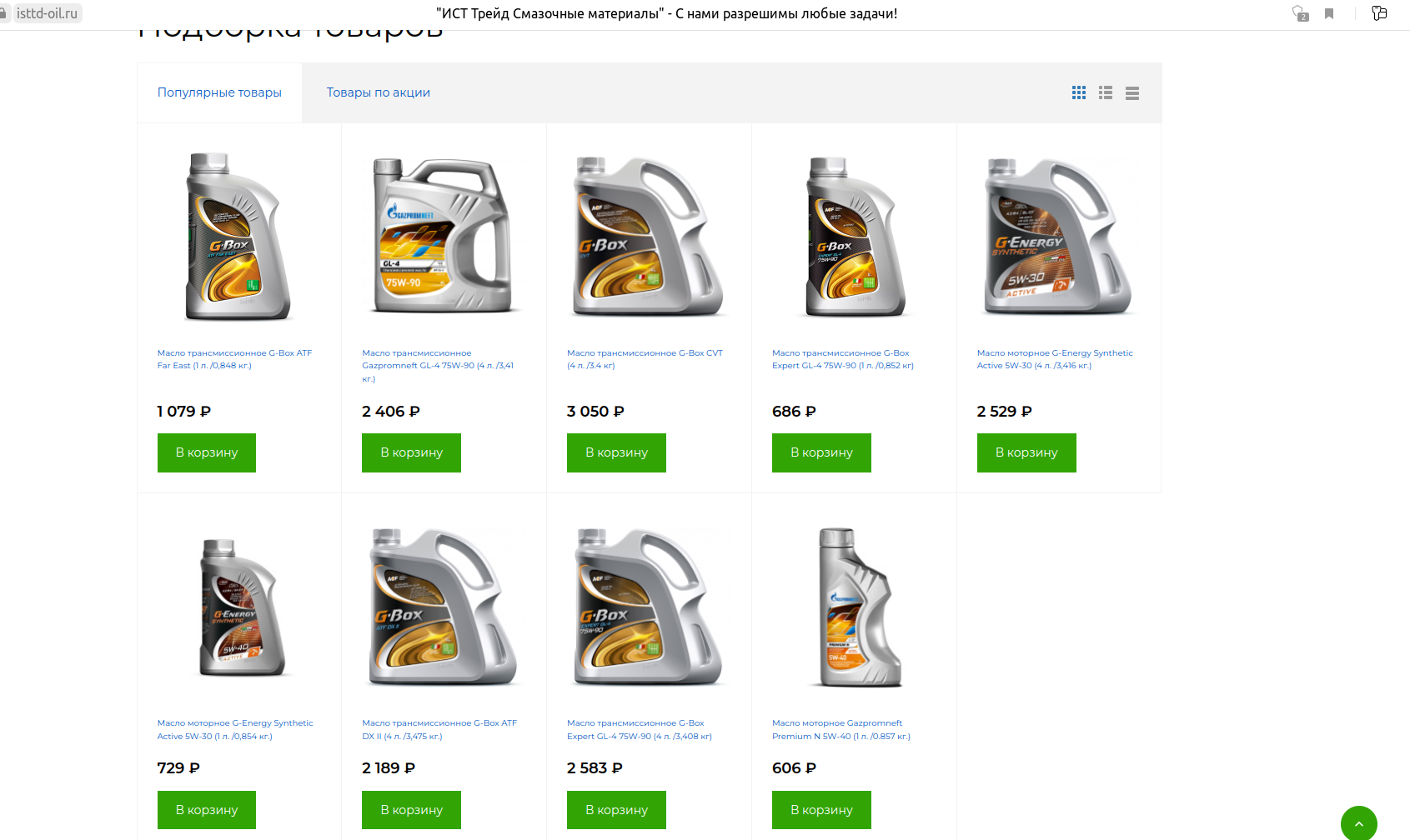Add G-Box Expert GL-4 1 л to cart
This screenshot has width=1410, height=840.
[821, 452]
